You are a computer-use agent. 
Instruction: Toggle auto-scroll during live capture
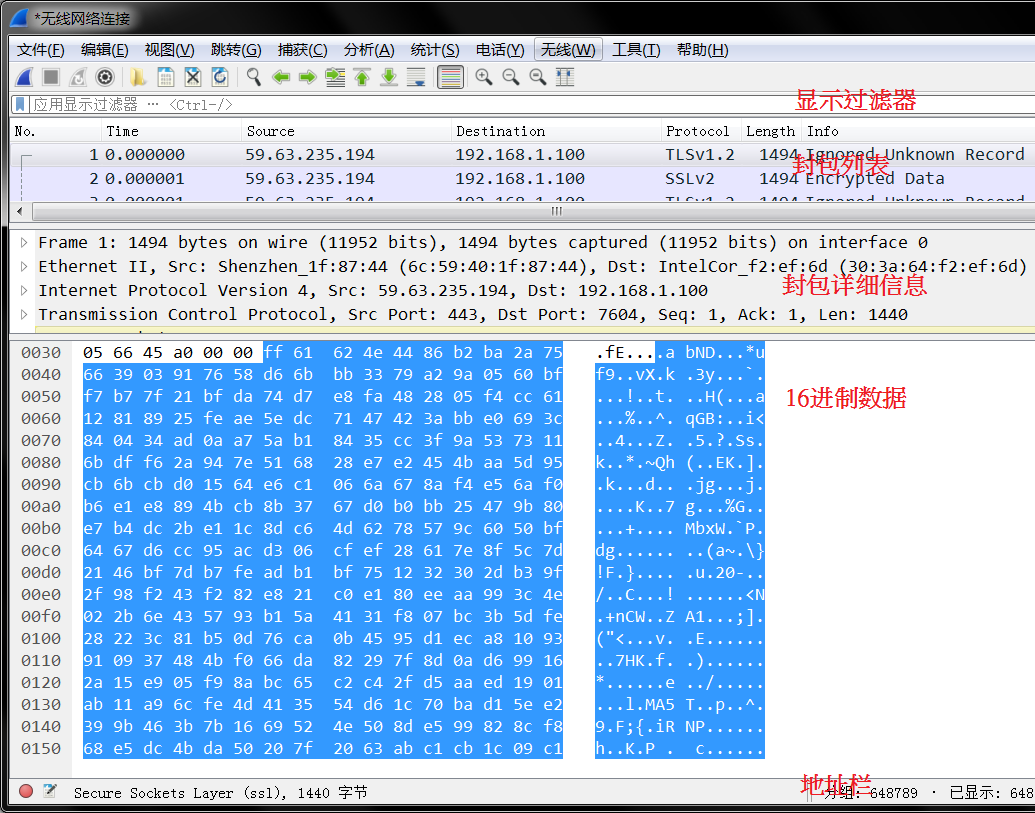(x=416, y=77)
